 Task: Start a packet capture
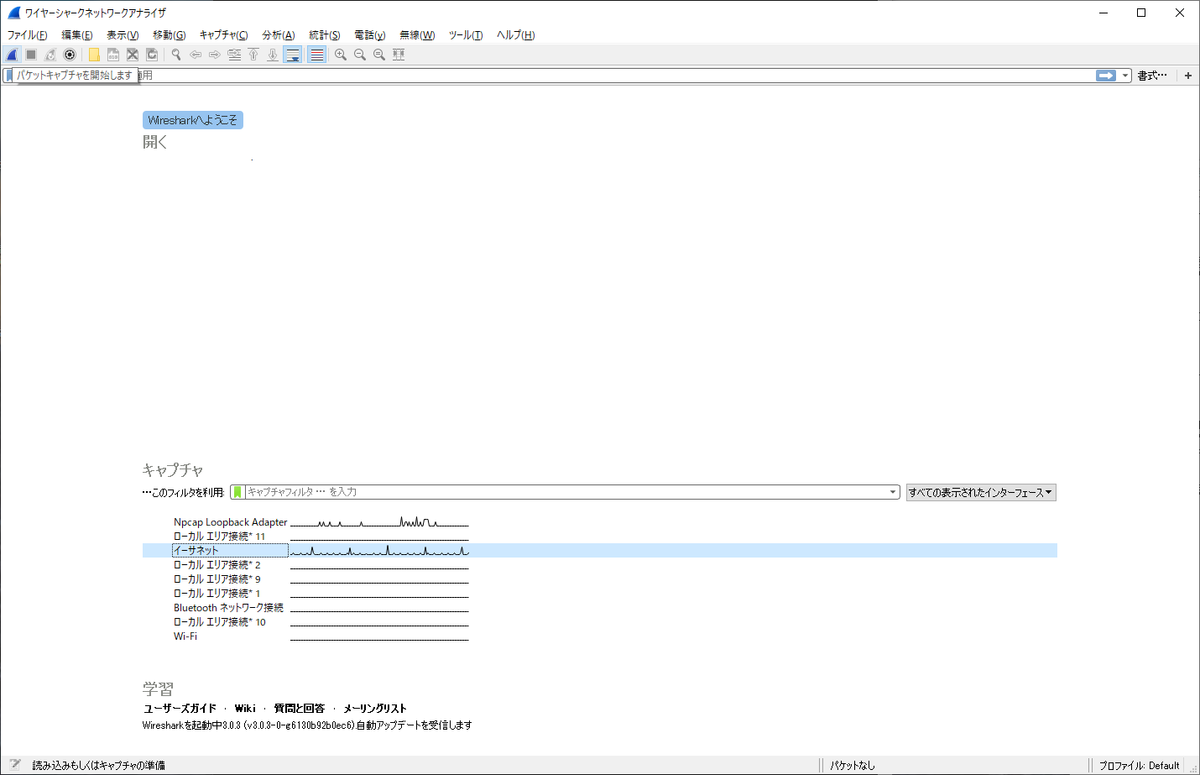pos(11,54)
